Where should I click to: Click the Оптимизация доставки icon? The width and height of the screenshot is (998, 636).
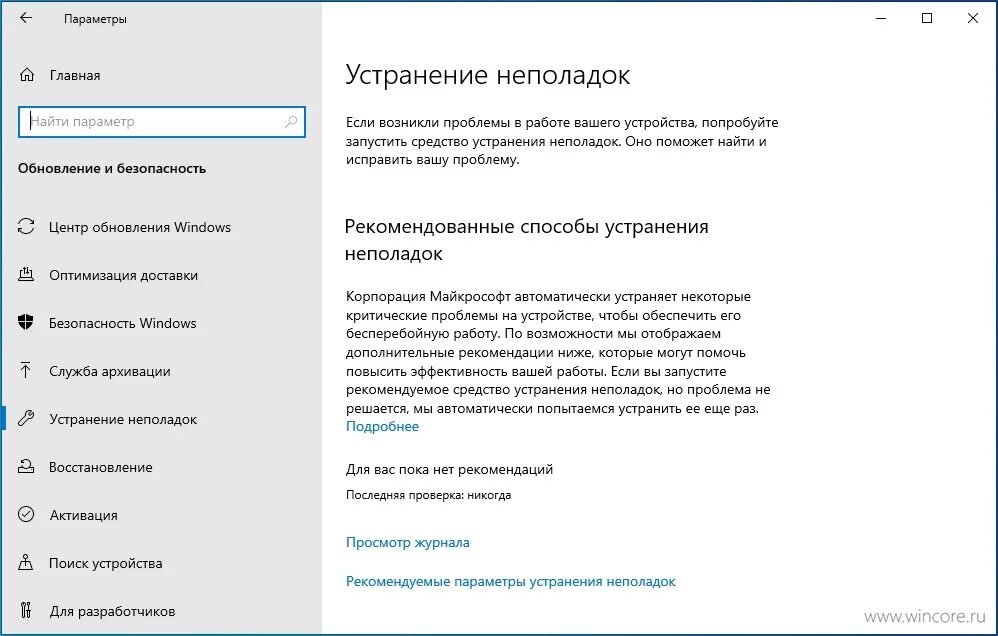tap(24, 275)
